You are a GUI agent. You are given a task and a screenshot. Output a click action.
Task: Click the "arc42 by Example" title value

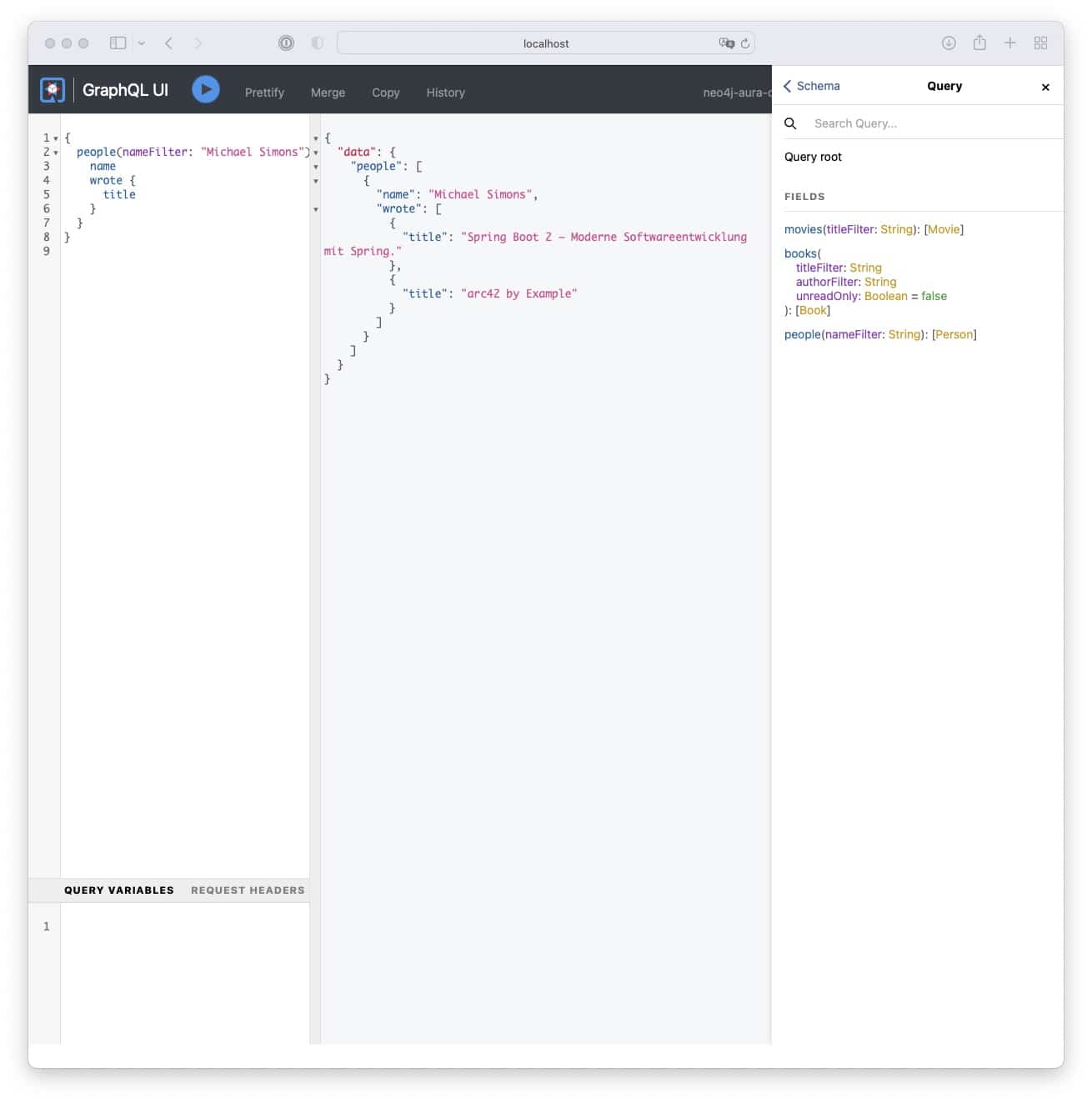(x=518, y=293)
